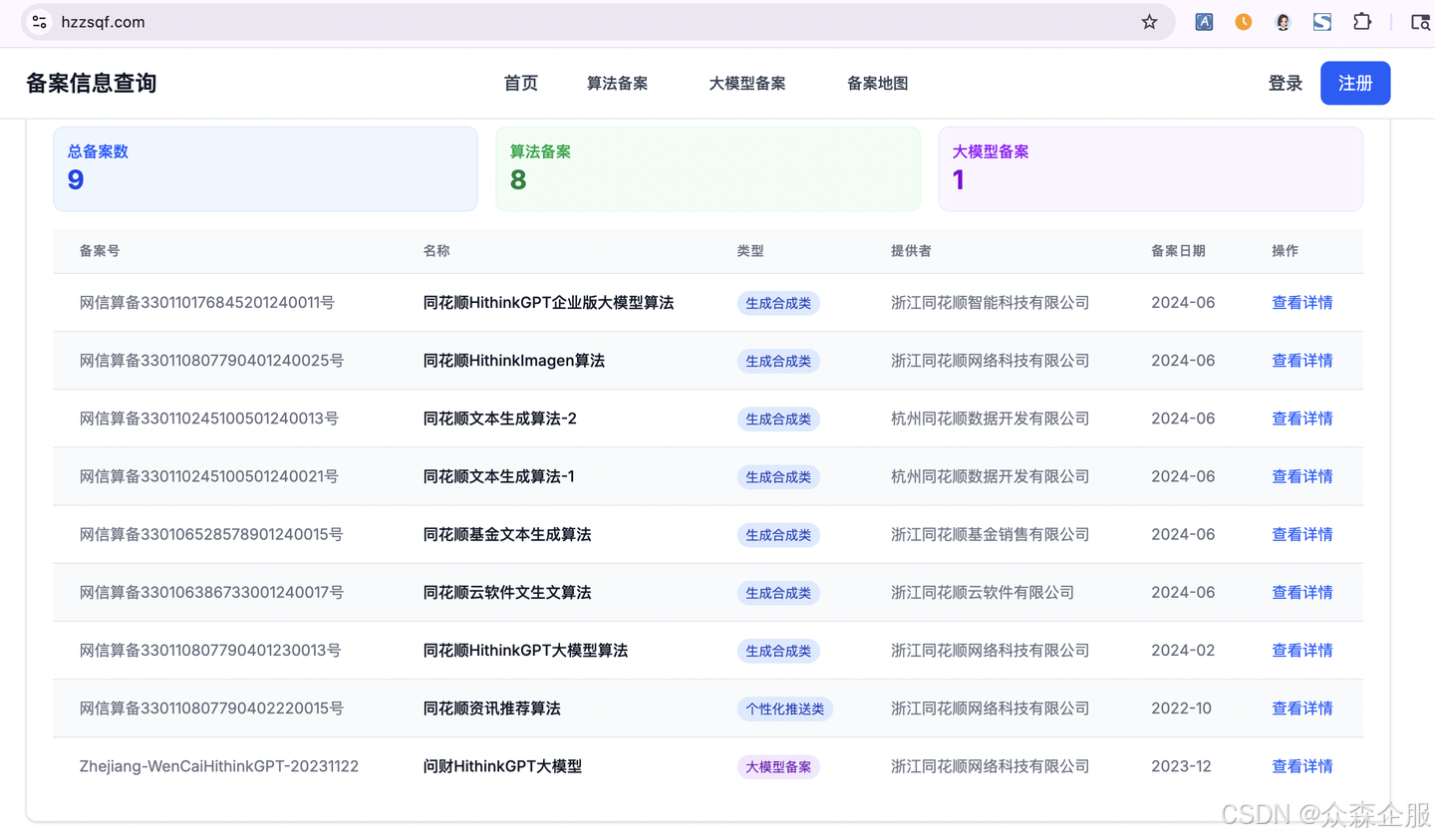View details for 同花顺文本生成算法-2
1435x840 pixels.
(1301, 419)
